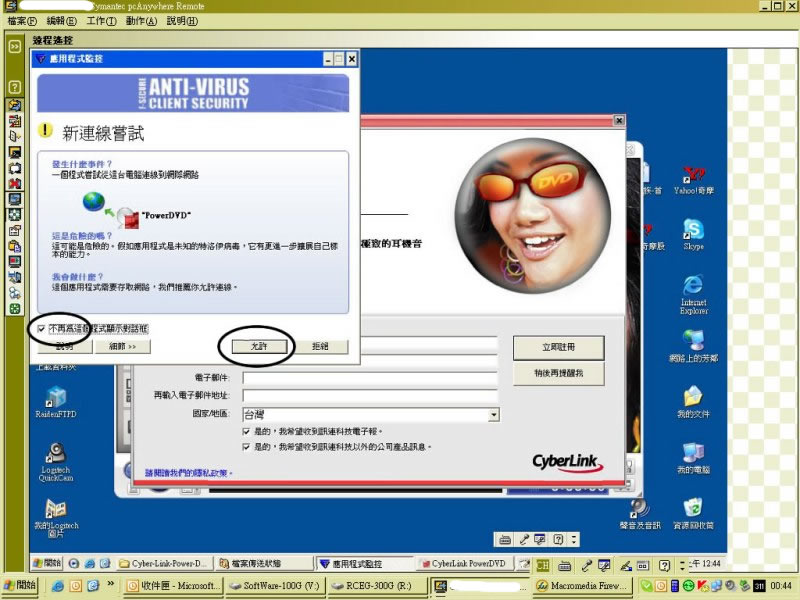Click the re-enter email address field
The image size is (800, 600).
pos(370,395)
